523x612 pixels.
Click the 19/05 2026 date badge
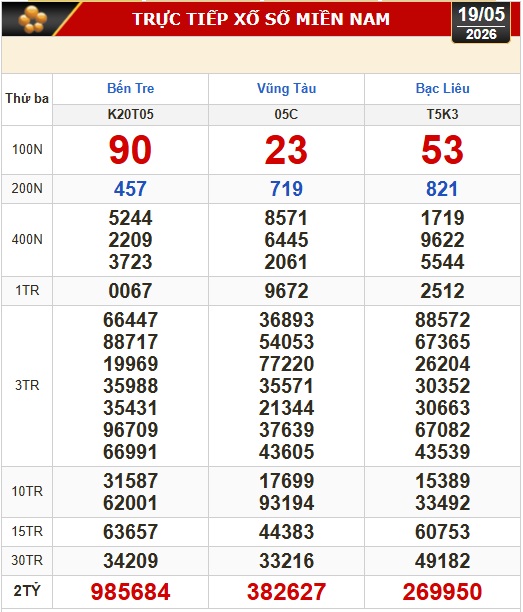tap(481, 23)
